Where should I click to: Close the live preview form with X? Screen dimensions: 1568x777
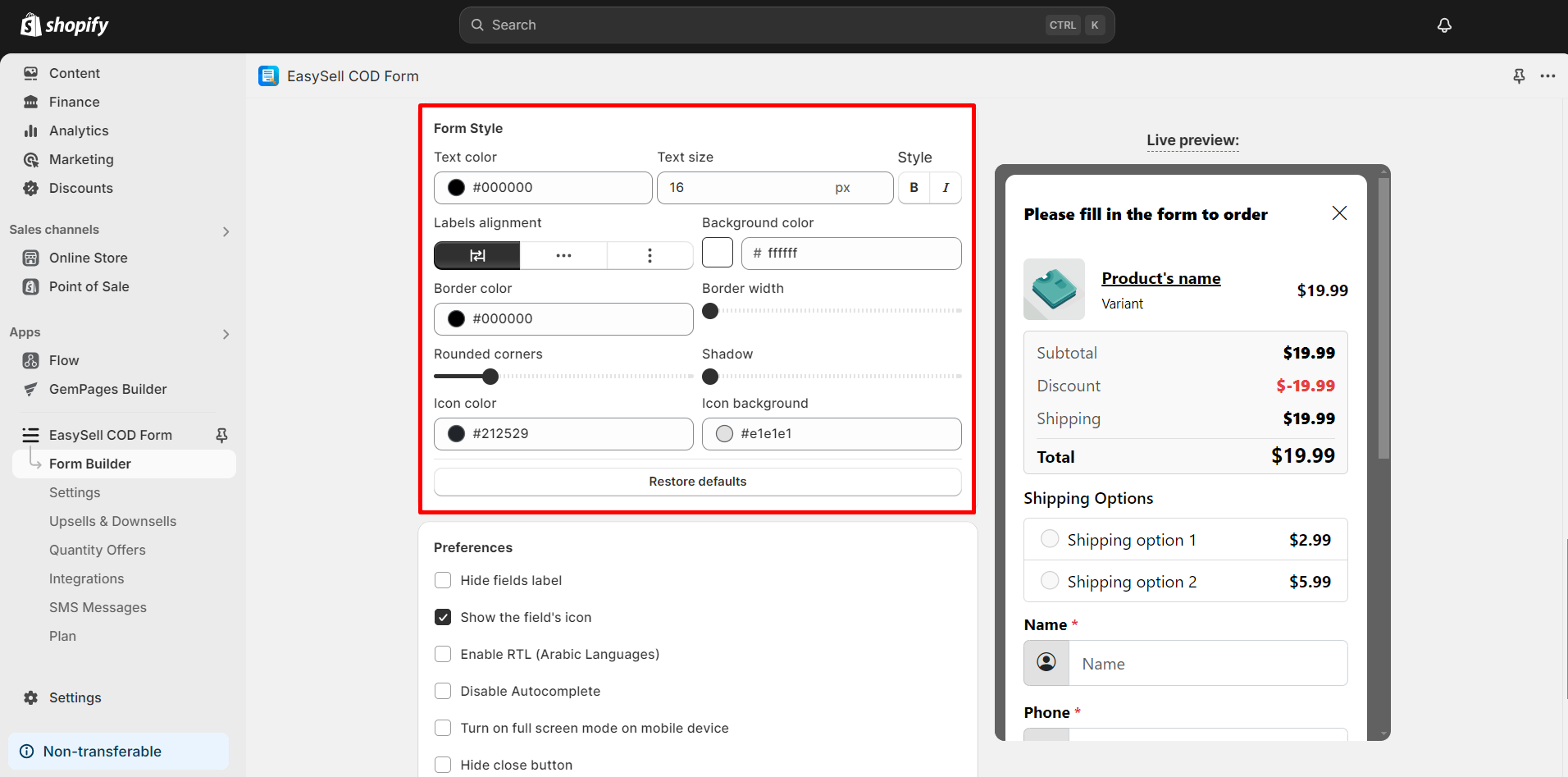(1339, 213)
